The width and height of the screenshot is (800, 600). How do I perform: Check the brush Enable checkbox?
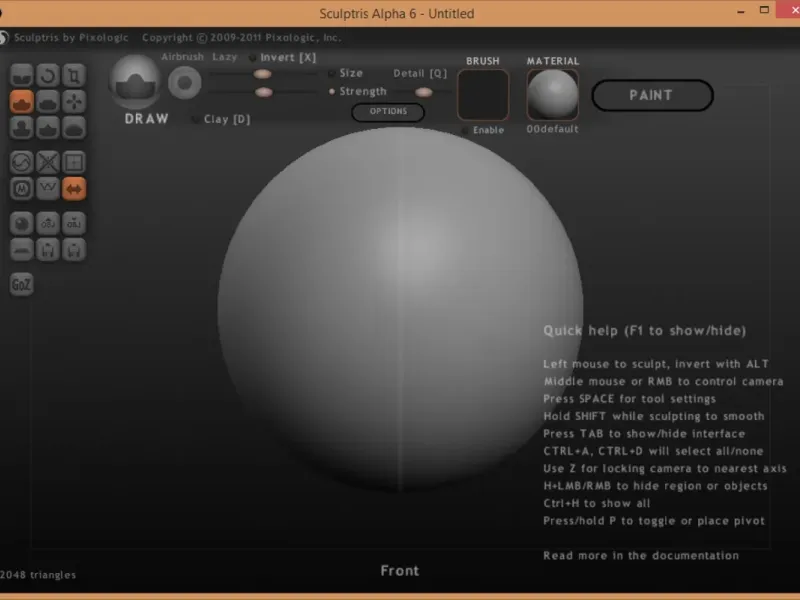point(464,131)
